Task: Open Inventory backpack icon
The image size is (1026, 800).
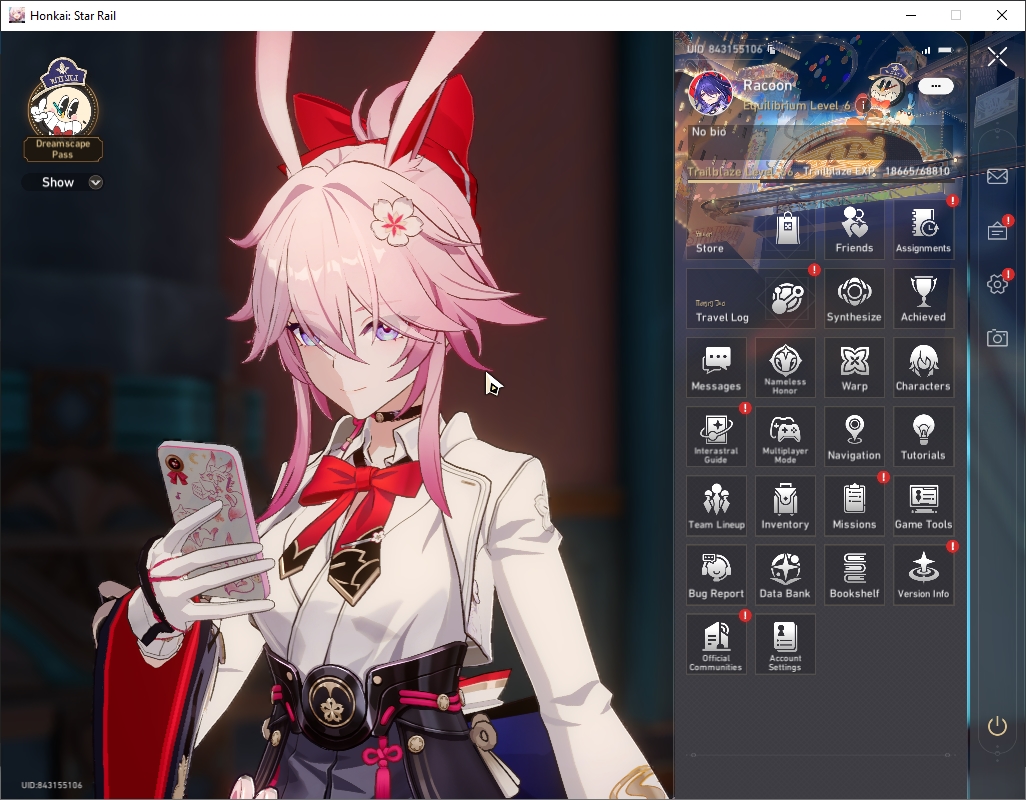Action: pyautogui.click(x=785, y=506)
